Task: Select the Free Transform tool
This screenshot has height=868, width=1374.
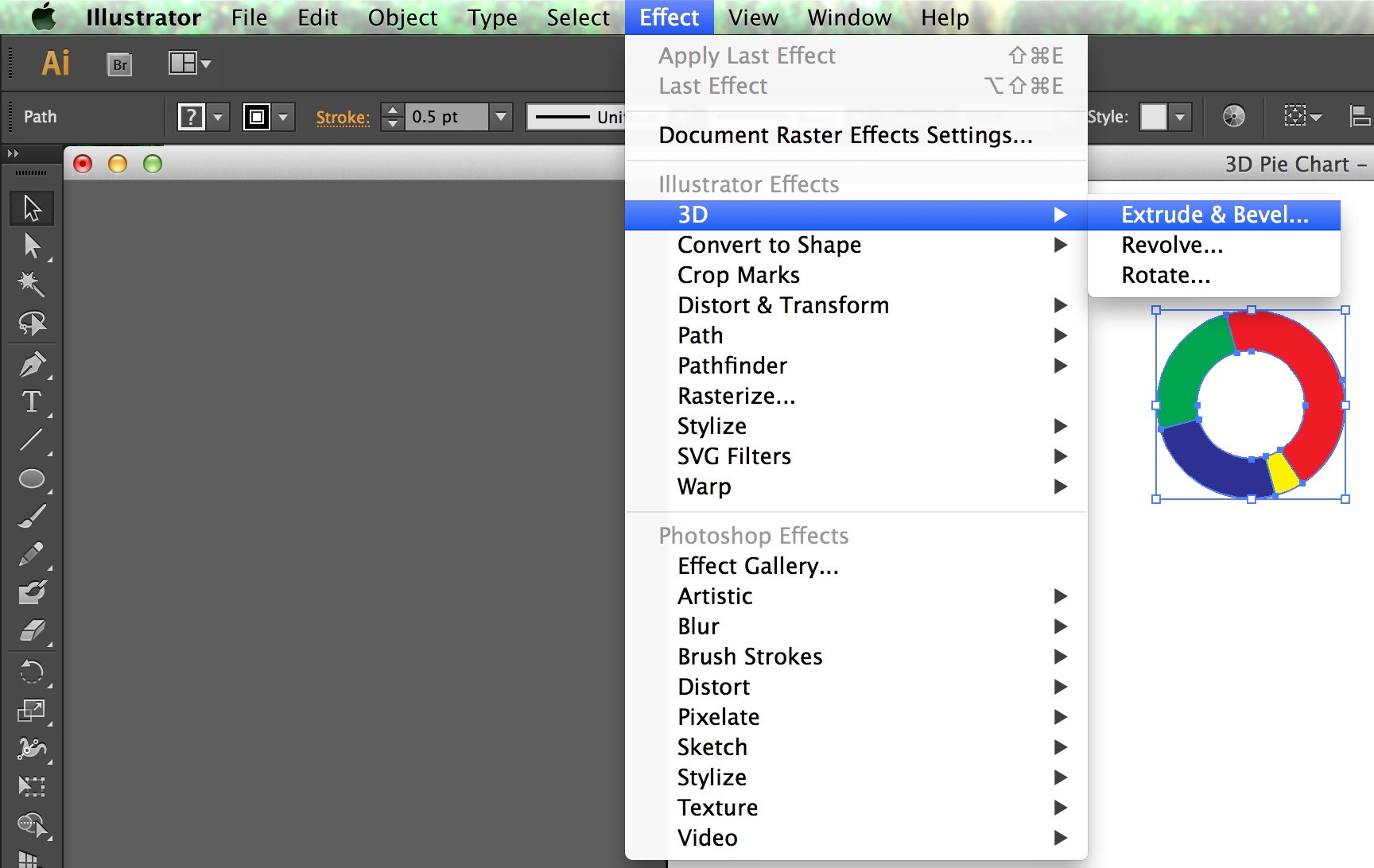Action: click(x=32, y=786)
